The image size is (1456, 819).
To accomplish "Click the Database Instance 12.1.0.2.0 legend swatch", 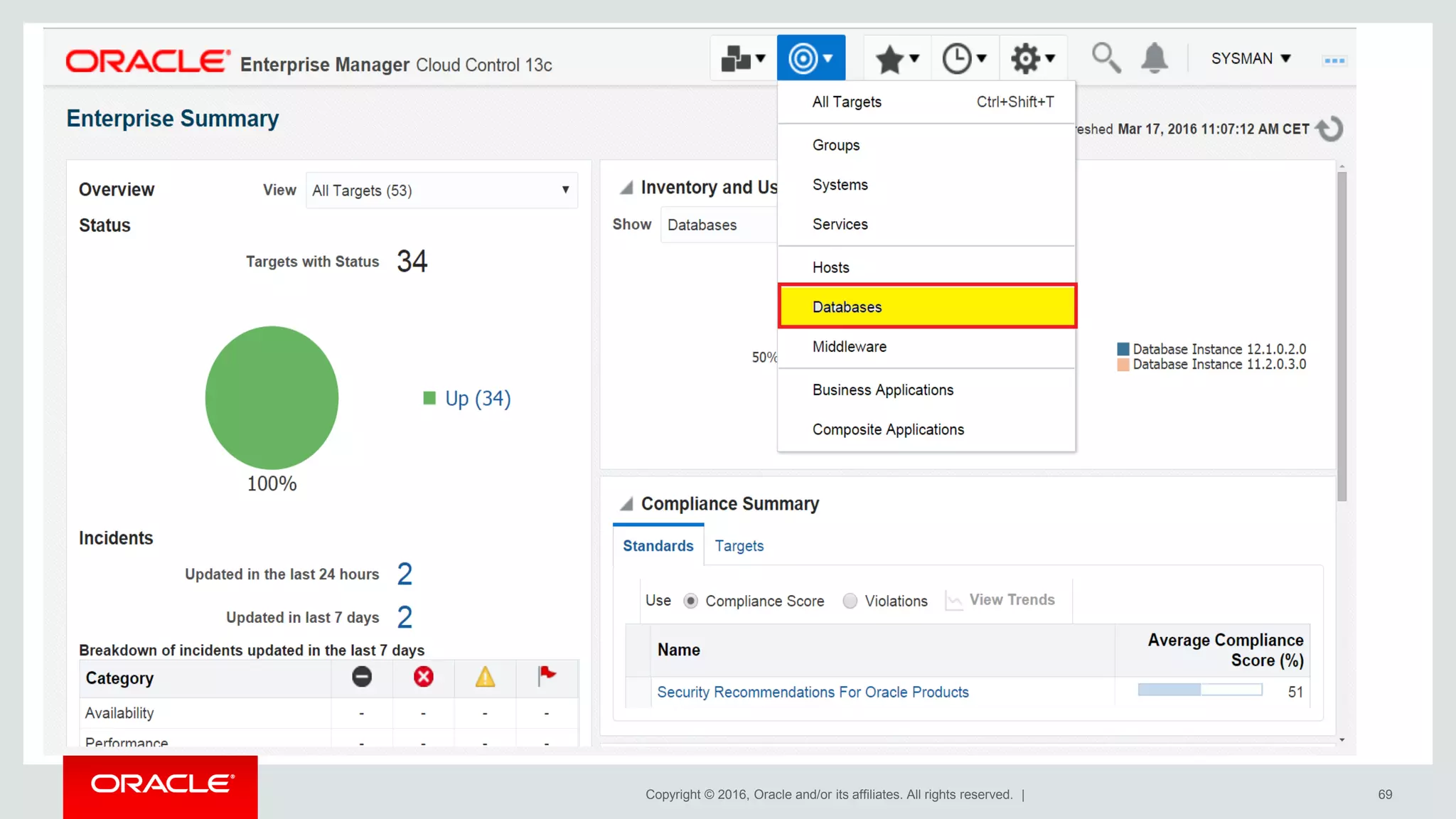I will coord(1123,349).
